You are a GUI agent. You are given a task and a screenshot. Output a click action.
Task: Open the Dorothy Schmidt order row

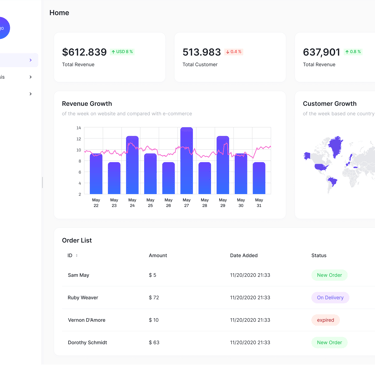tap(218, 342)
